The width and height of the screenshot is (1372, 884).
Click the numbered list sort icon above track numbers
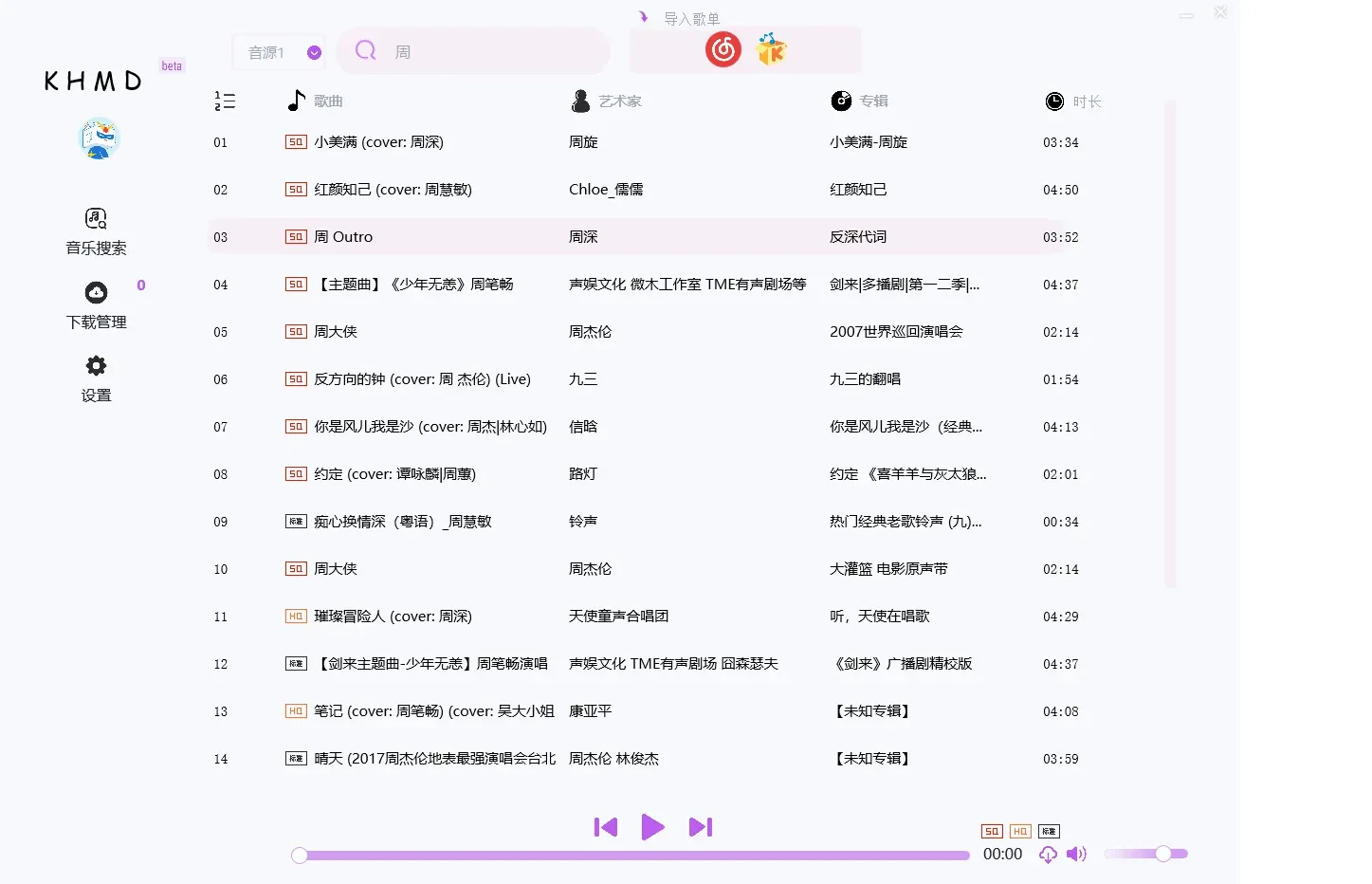tap(225, 101)
